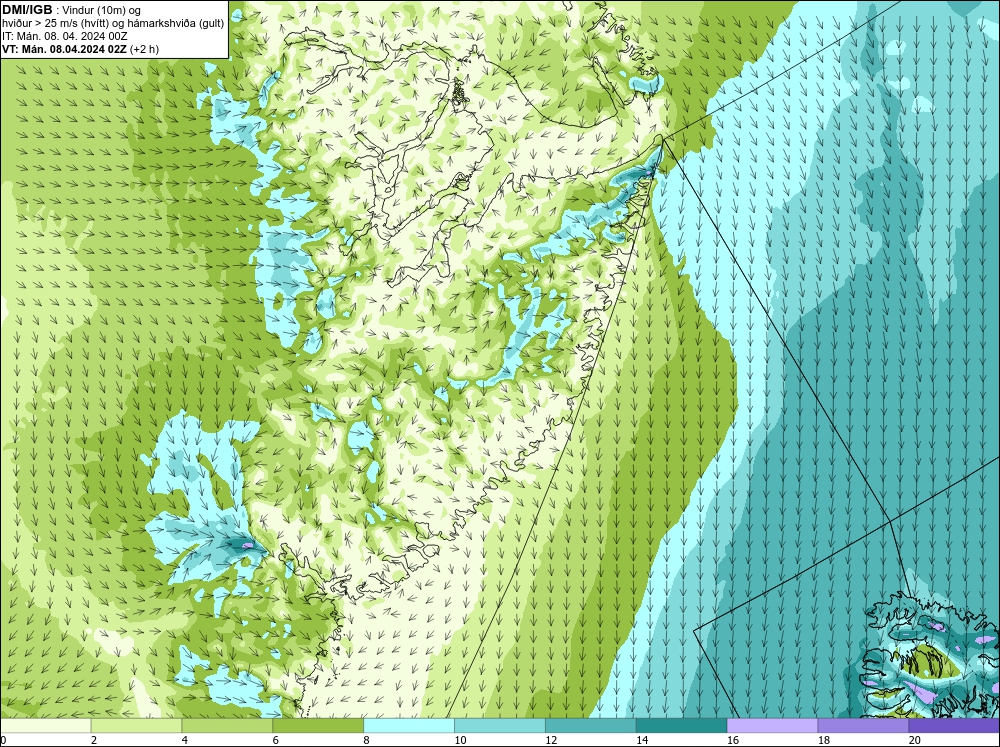Click the 10–12 m/s turquoise legend swatch
Image resolution: width=1000 pixels, height=747 pixels.
pos(499,725)
